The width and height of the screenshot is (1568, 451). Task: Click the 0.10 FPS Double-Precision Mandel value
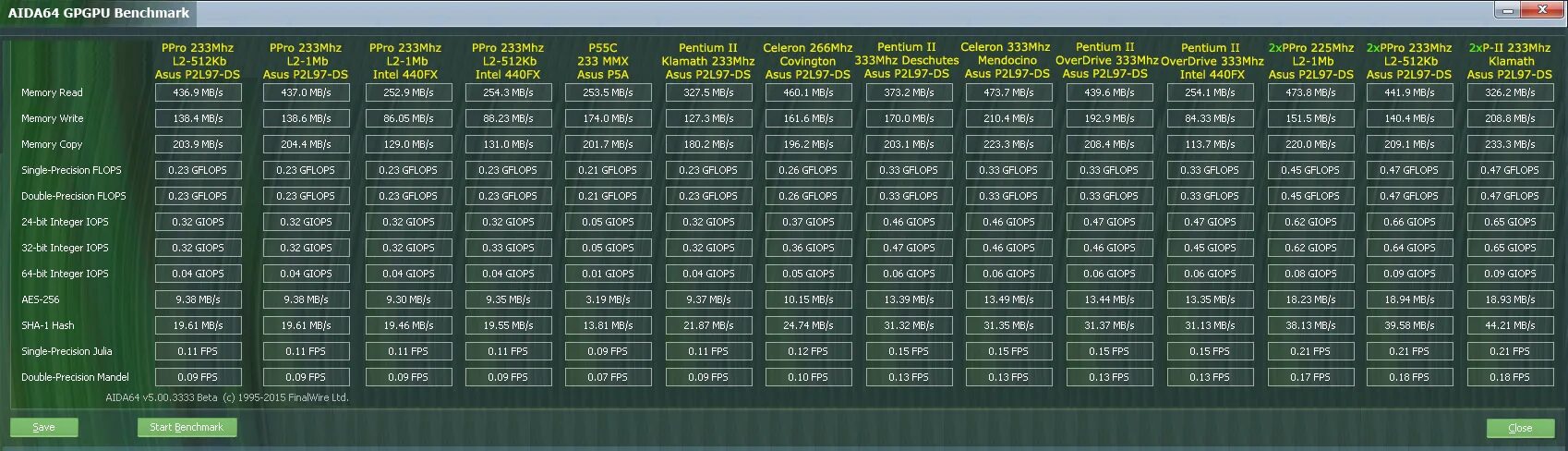click(x=808, y=377)
